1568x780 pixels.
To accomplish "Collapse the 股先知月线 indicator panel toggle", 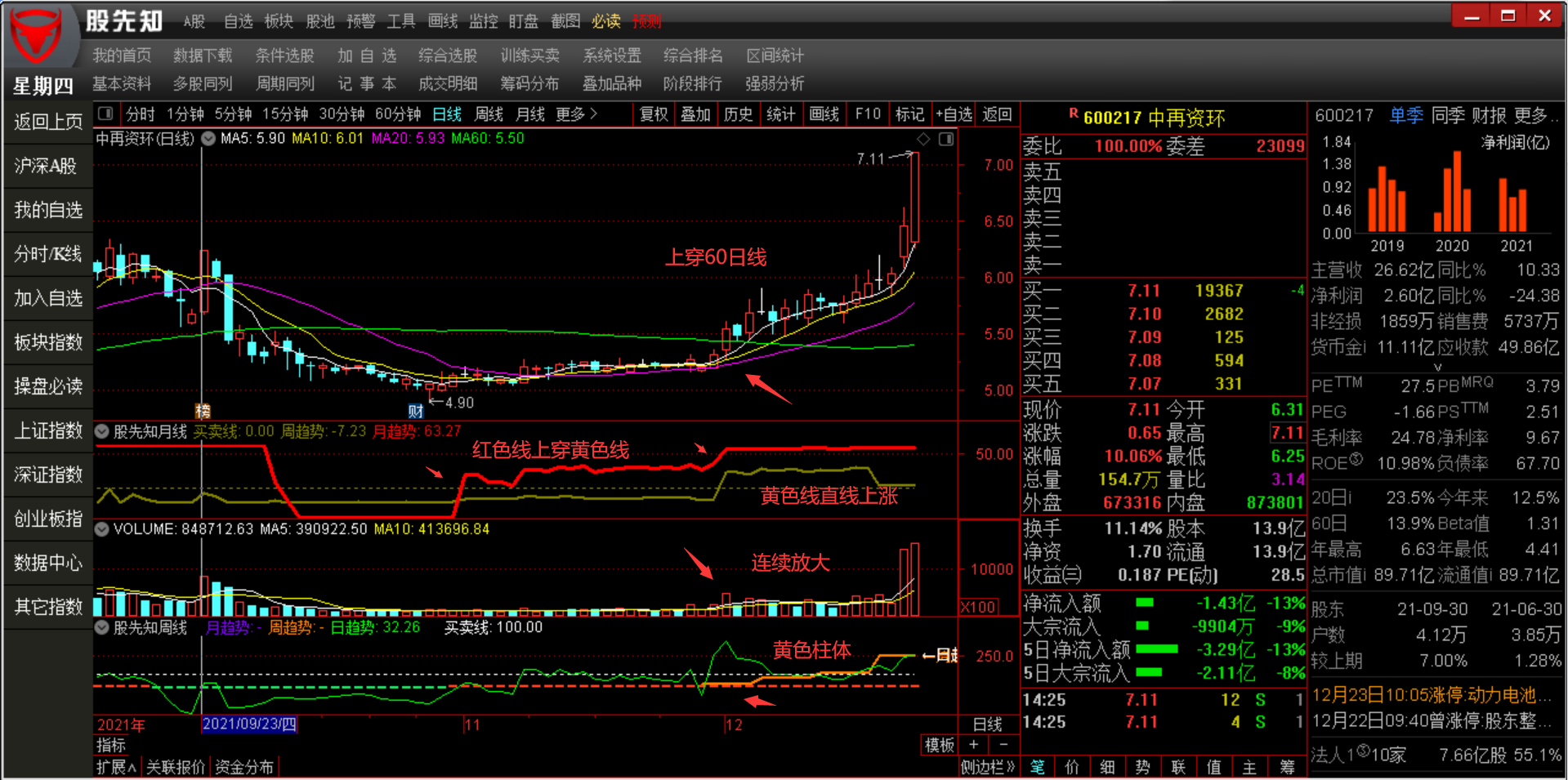I will click(x=101, y=431).
